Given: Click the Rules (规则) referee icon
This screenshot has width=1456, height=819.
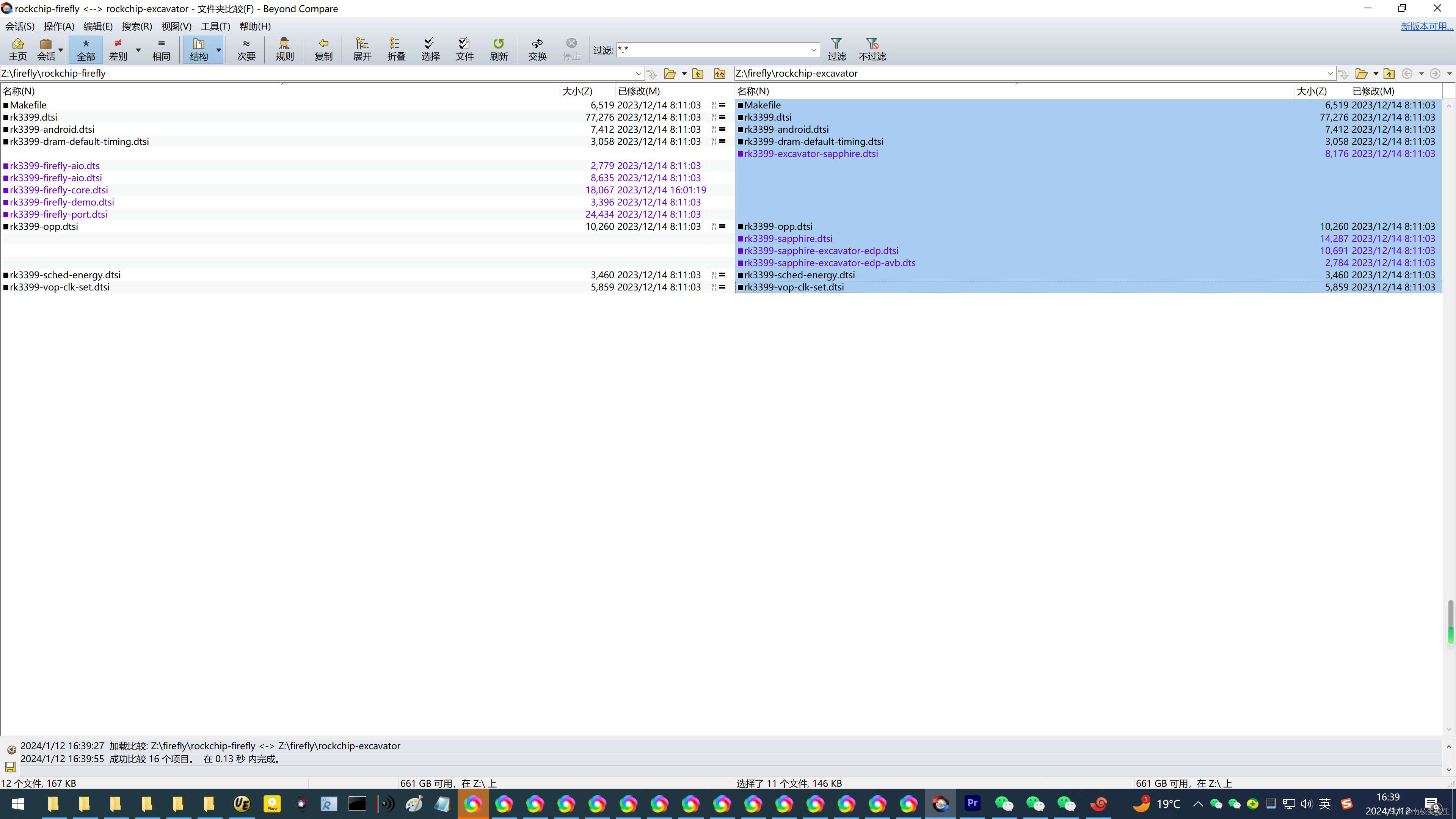Looking at the screenshot, I should click(284, 49).
